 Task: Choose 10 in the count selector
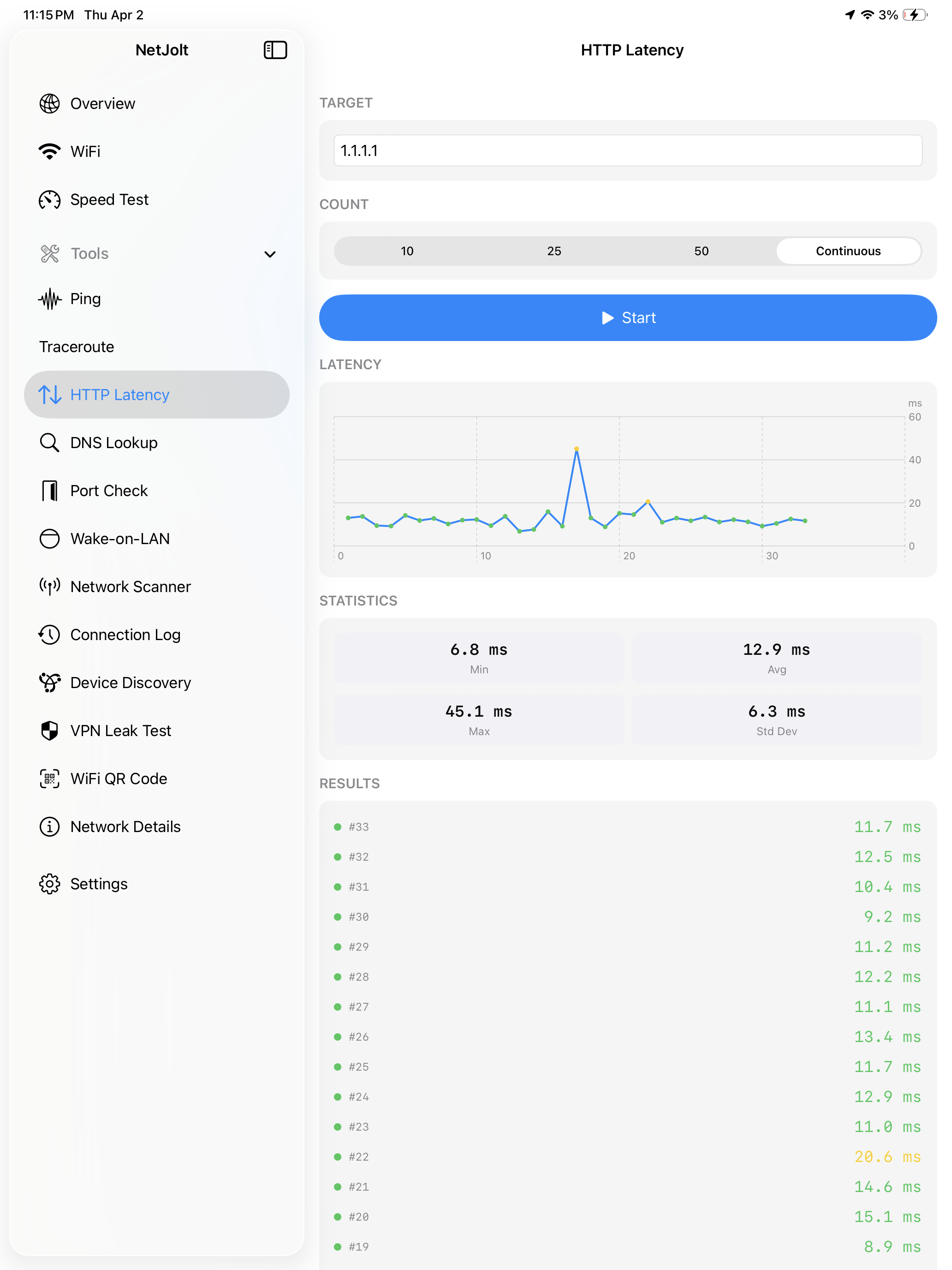pos(407,251)
